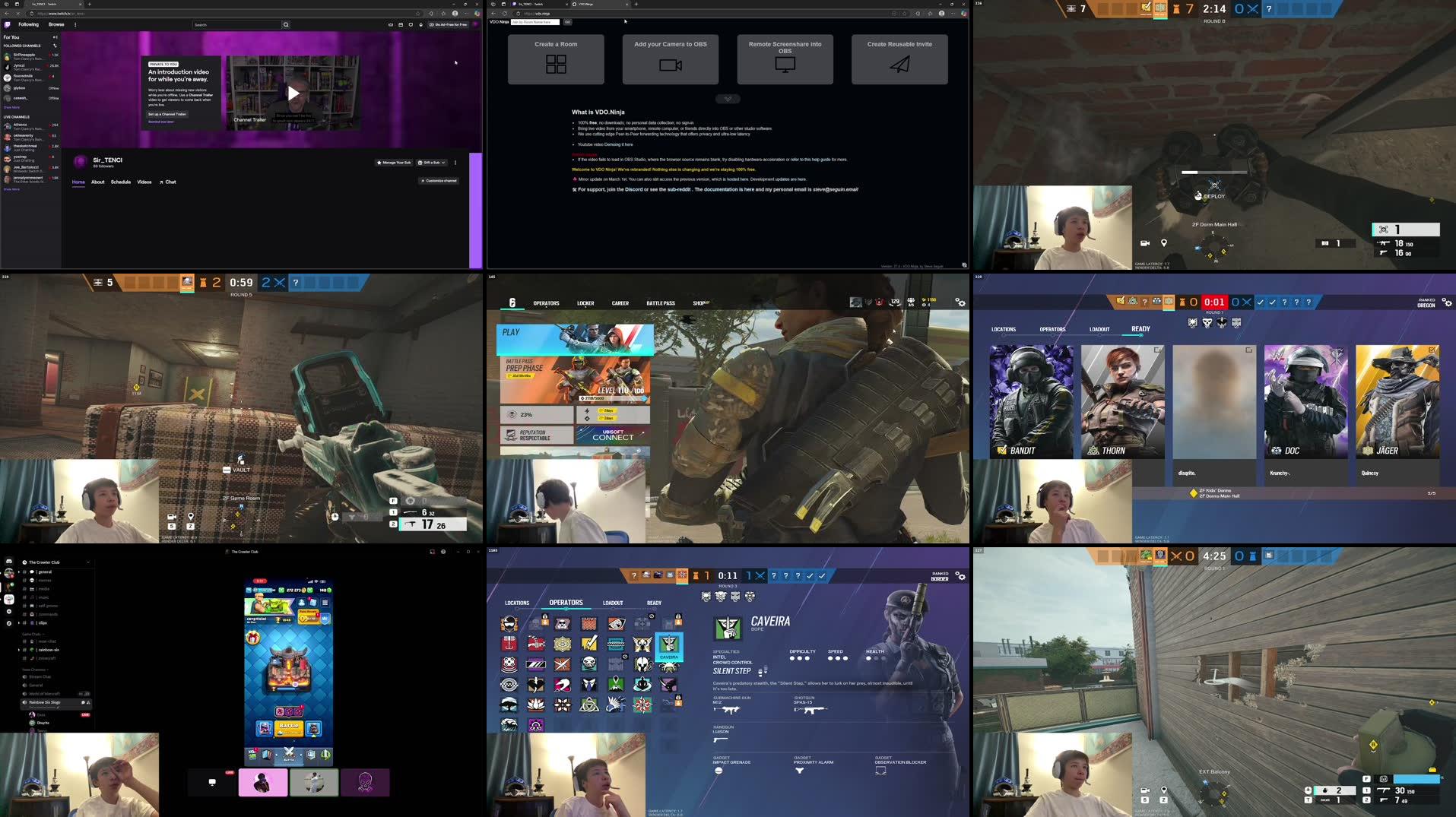Open settings gear beside Ranked Oregon
The height and width of the screenshot is (817, 1456).
point(1446,302)
